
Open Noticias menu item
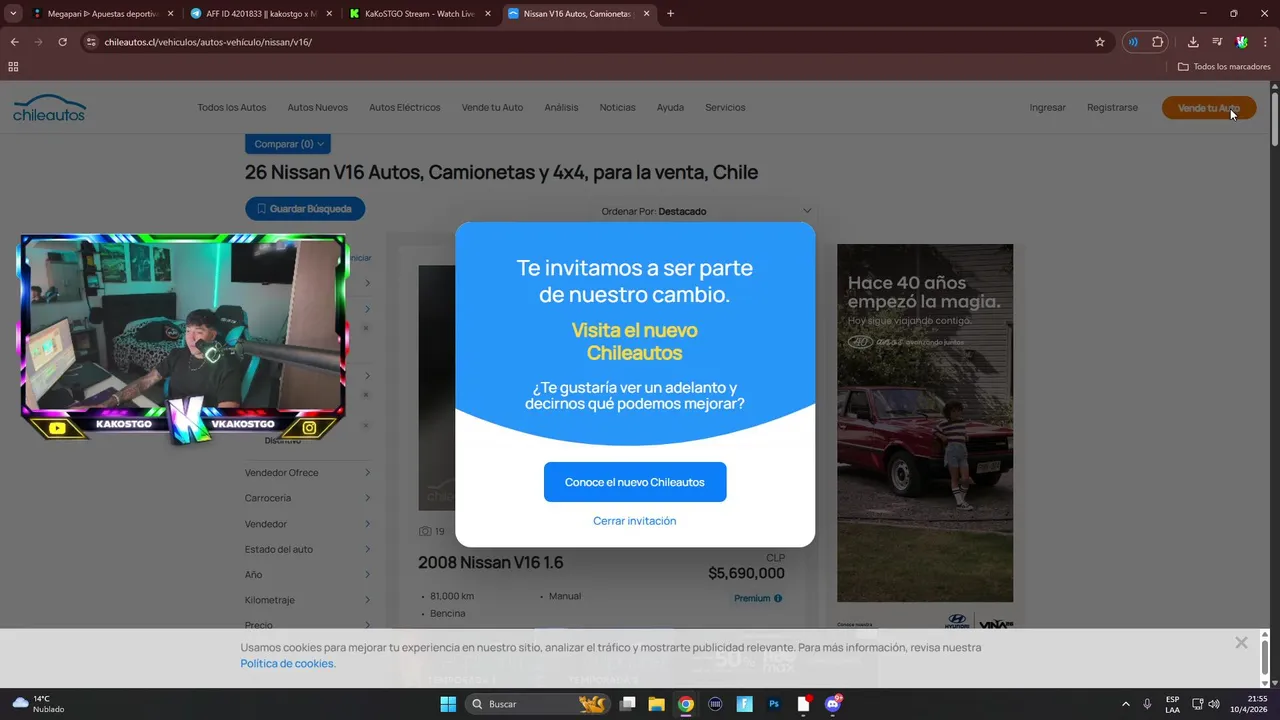(x=617, y=108)
